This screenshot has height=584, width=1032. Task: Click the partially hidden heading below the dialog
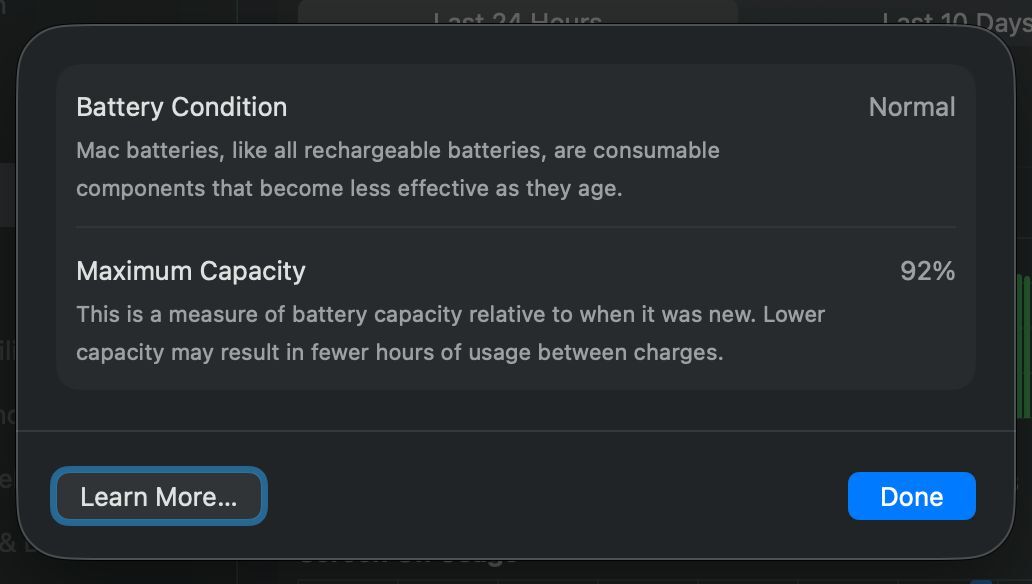[x=408, y=559]
